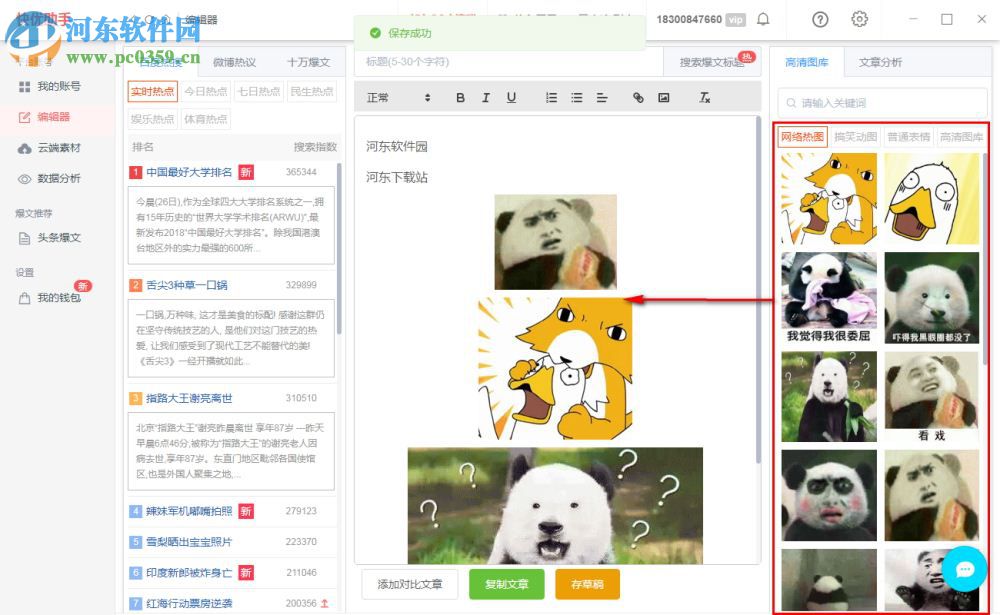
Task: Open the settings gear icon
Action: pos(859,19)
